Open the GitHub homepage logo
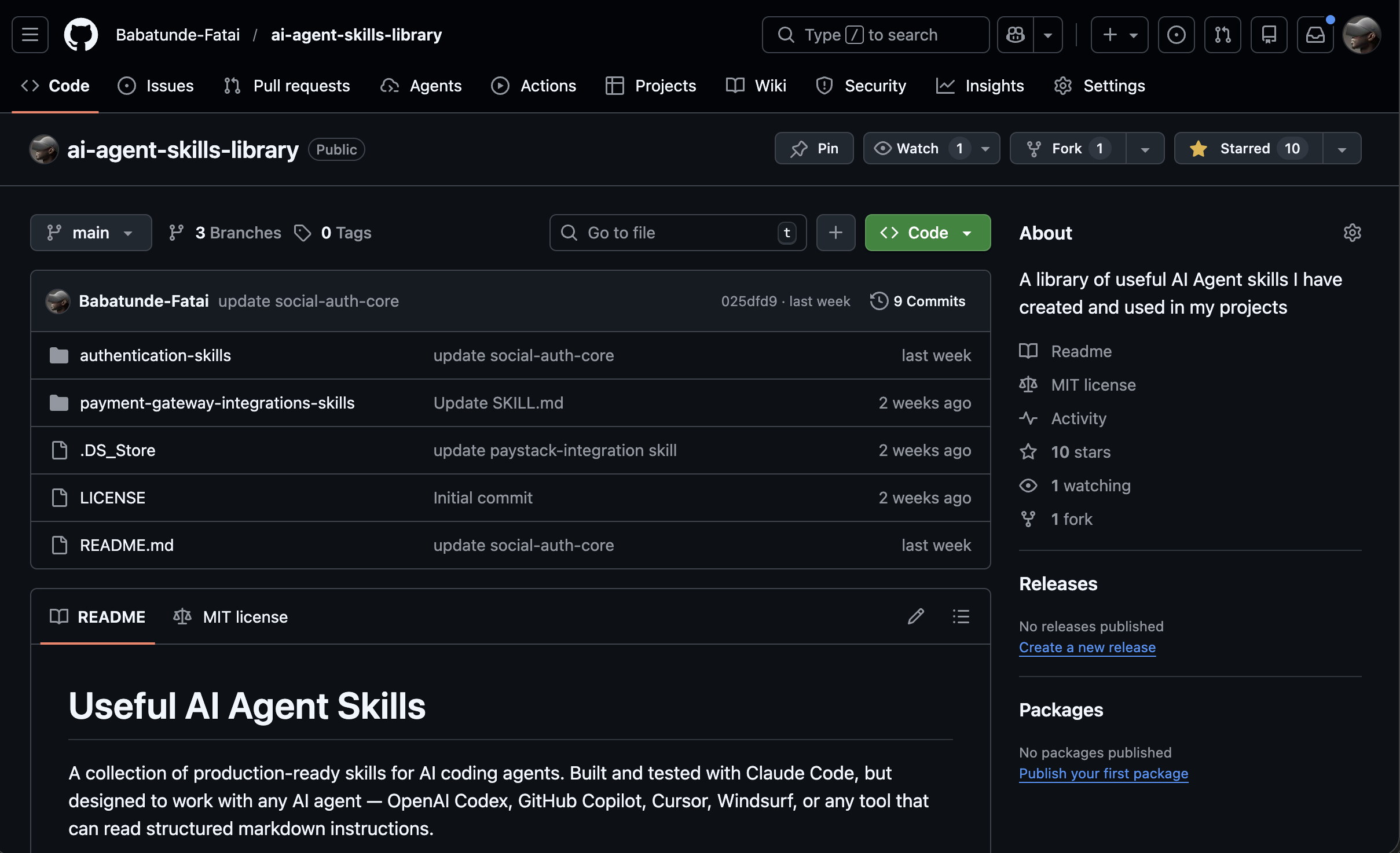Screen dimensions: 1400x853 pyautogui.click(x=80, y=35)
